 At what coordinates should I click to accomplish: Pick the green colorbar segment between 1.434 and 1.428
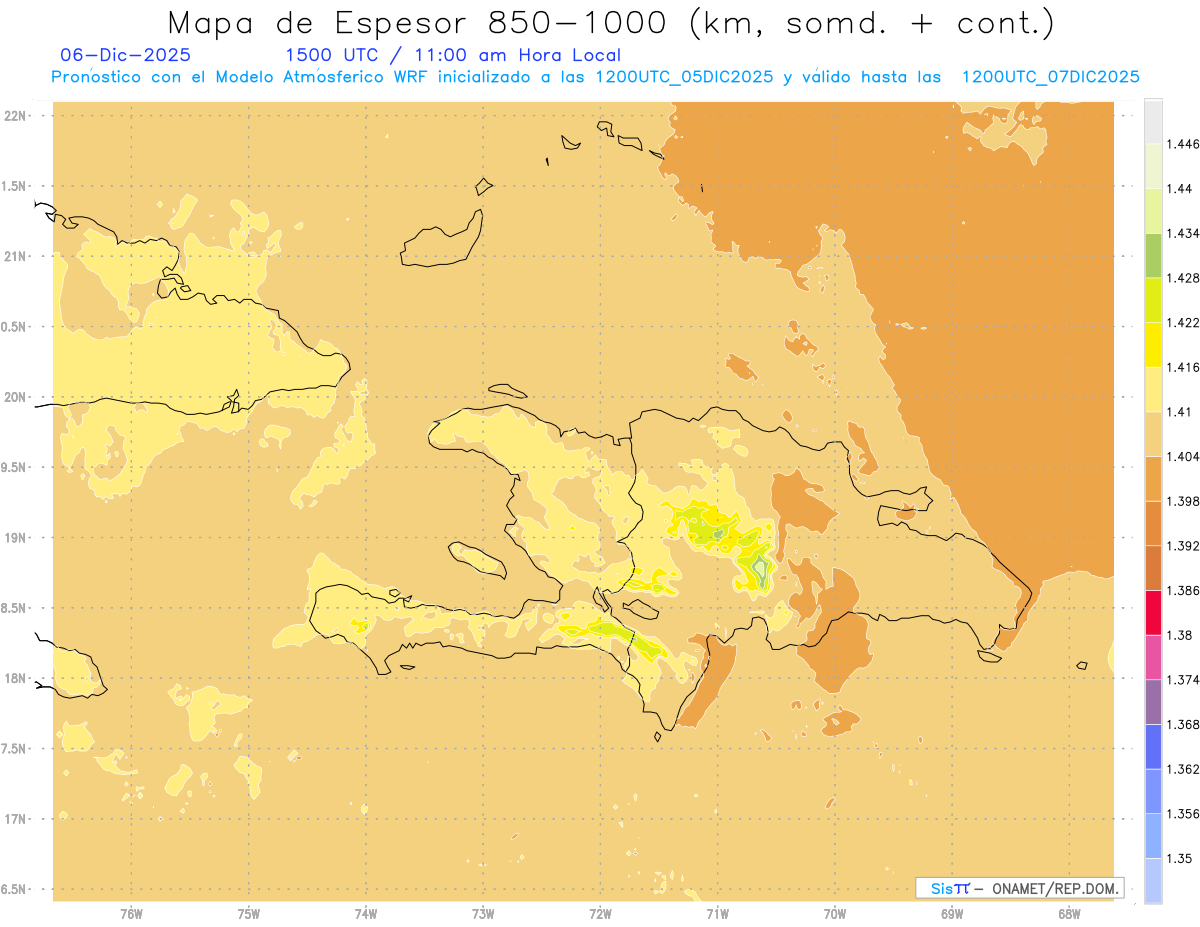click(x=1153, y=255)
